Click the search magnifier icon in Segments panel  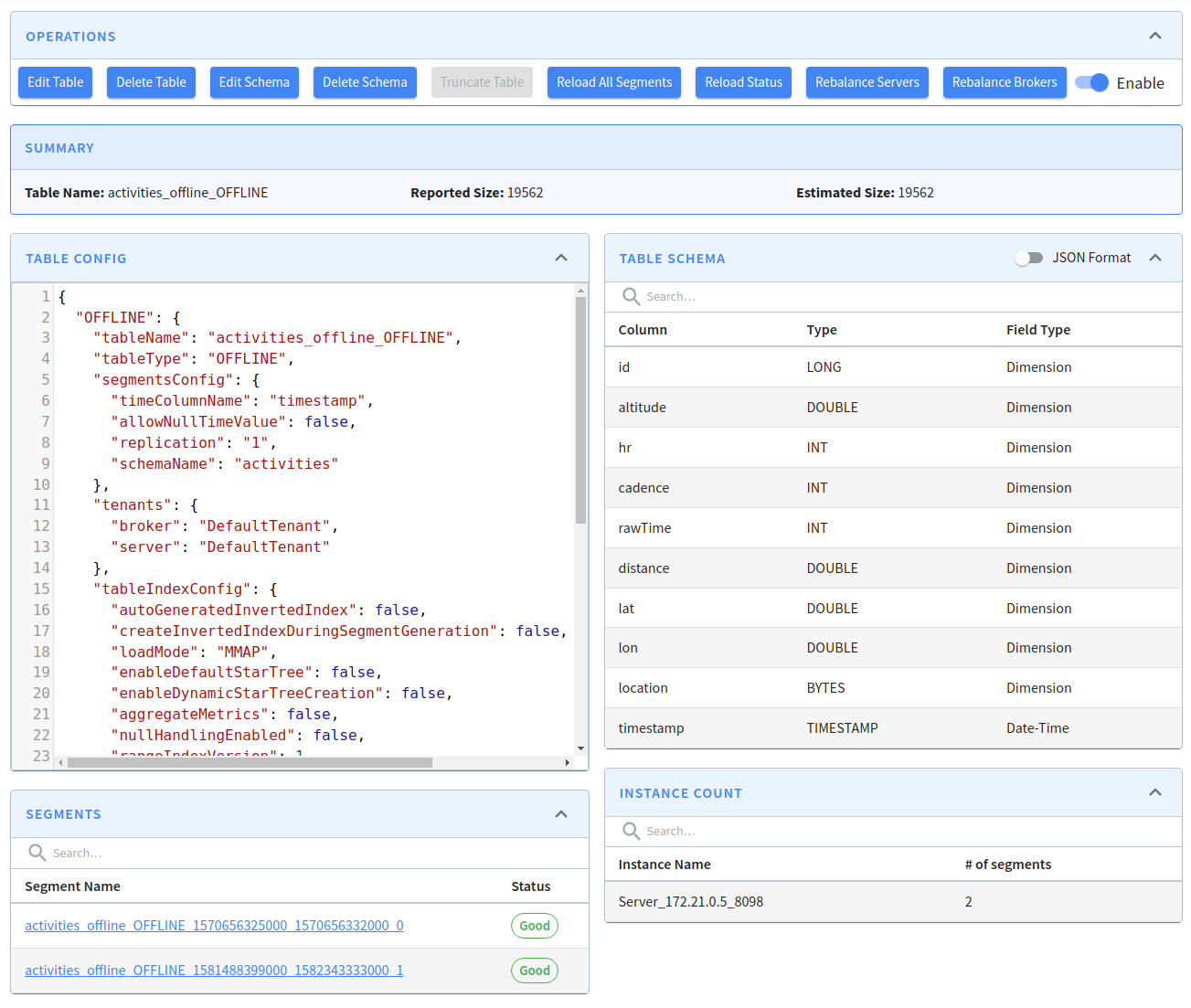pos(37,852)
